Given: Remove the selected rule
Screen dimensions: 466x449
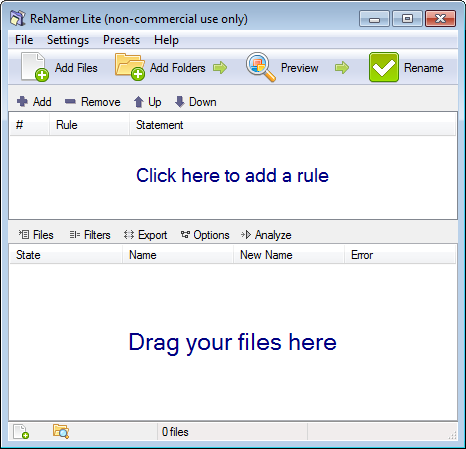Looking at the screenshot, I should [92, 102].
